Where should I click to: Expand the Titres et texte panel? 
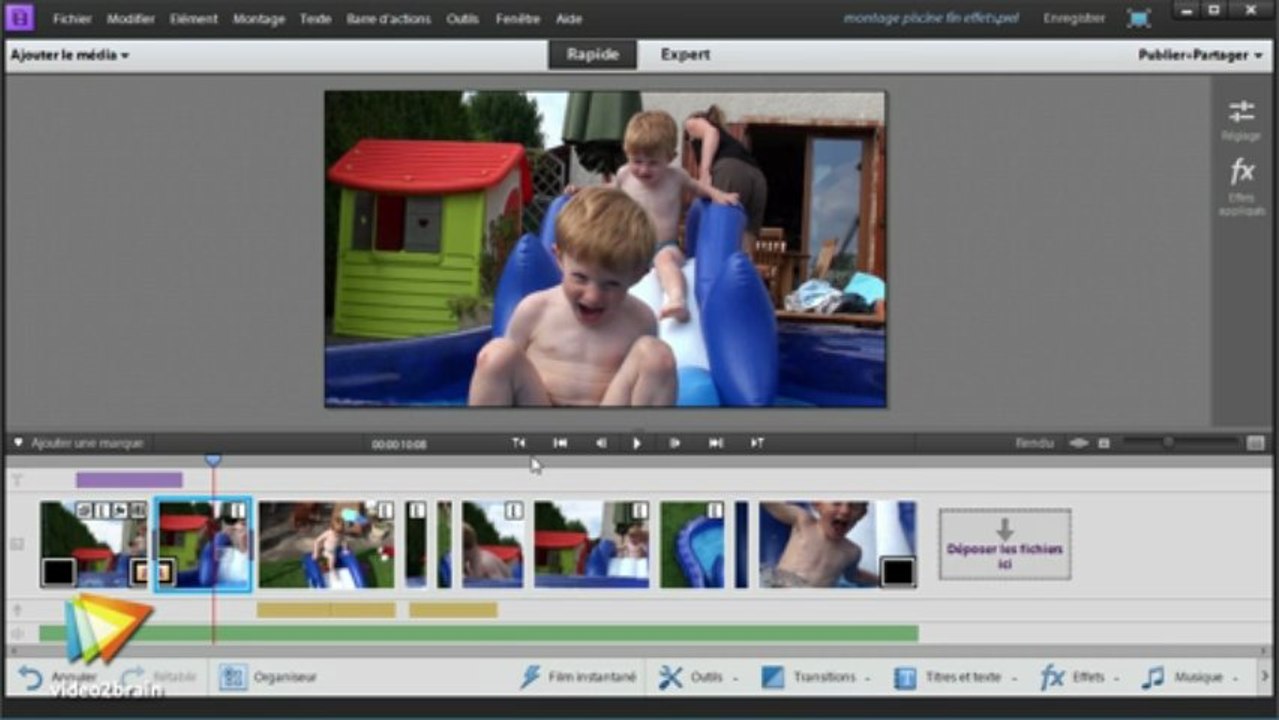954,677
